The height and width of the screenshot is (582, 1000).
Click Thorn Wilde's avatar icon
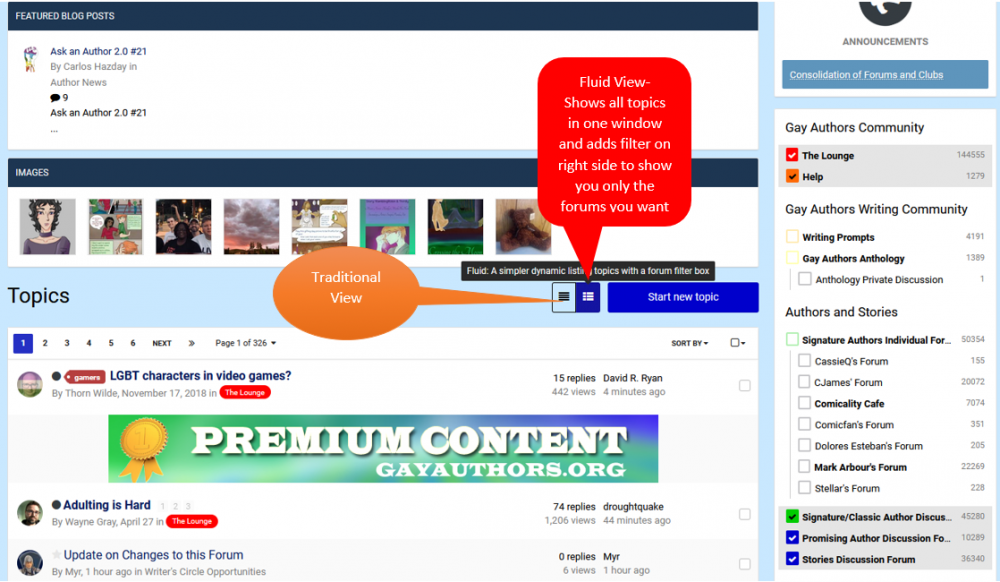click(30, 384)
